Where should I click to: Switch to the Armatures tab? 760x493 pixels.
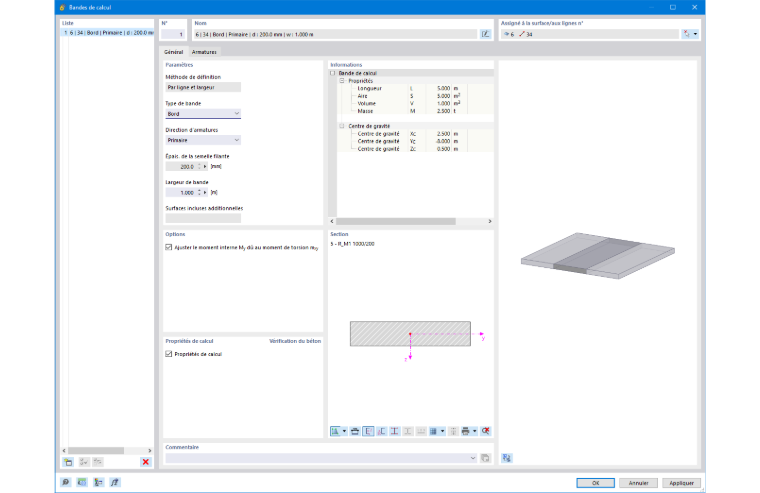(204, 52)
